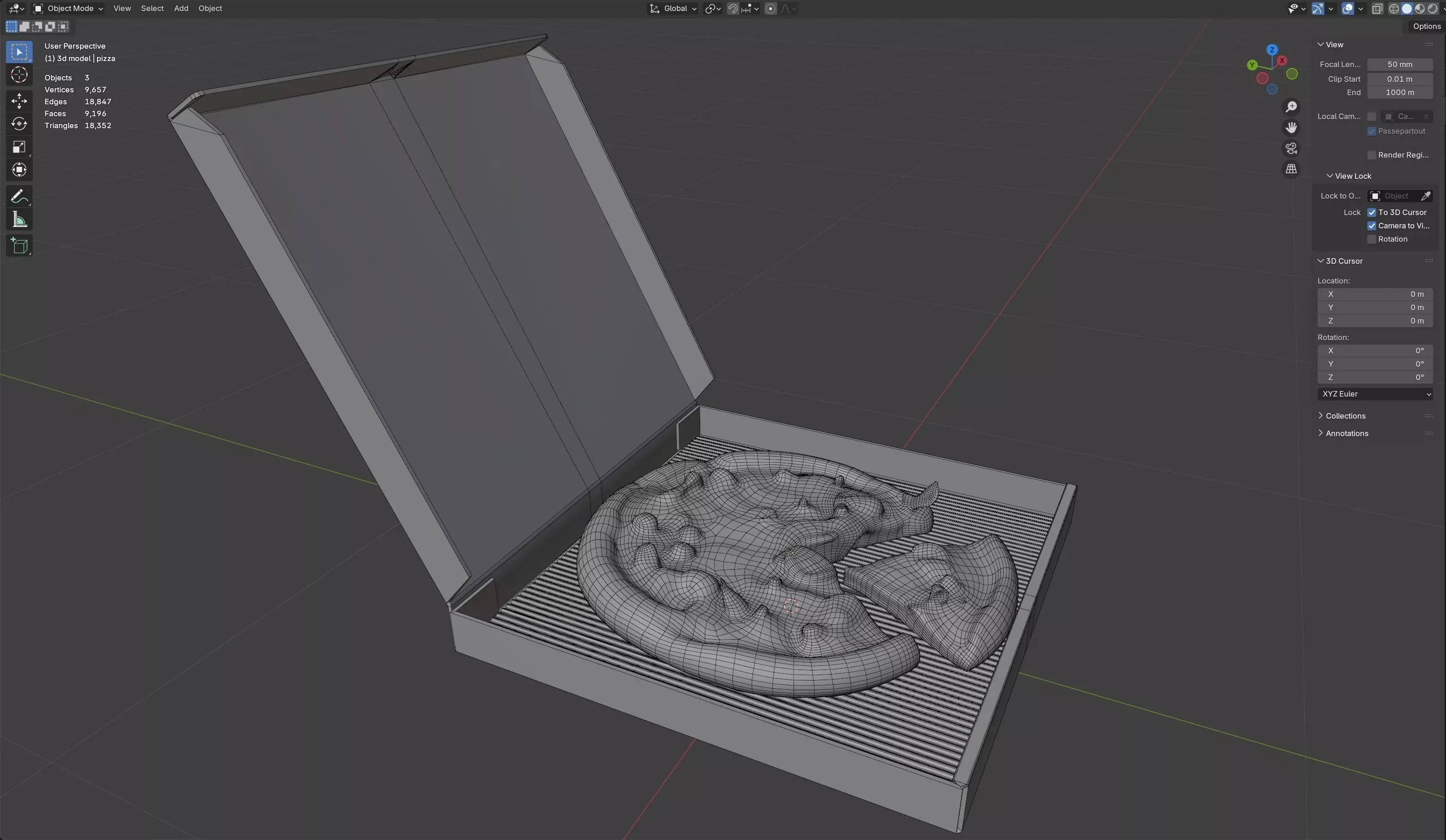This screenshot has width=1446, height=840.
Task: Click the red X axis gizmo
Action: [1282, 60]
